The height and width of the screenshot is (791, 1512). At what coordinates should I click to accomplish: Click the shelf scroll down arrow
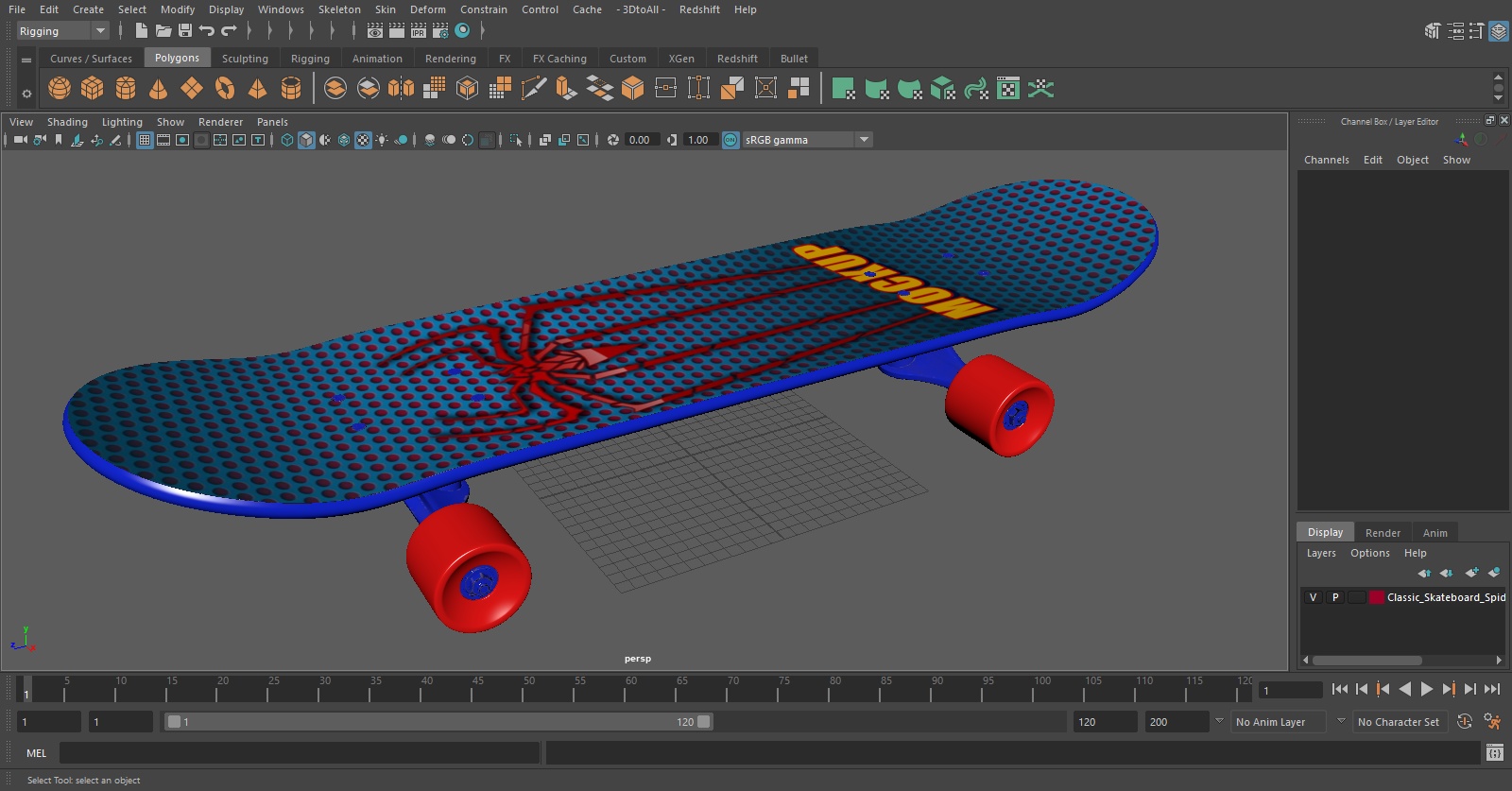1498,97
